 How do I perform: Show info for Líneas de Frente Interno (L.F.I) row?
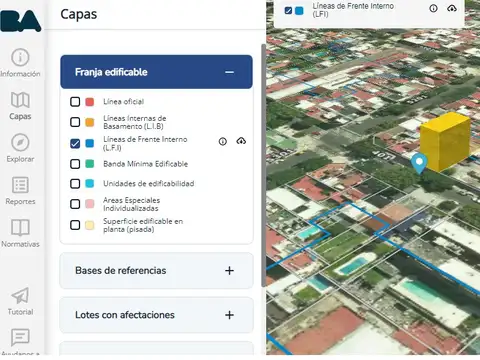(x=223, y=141)
